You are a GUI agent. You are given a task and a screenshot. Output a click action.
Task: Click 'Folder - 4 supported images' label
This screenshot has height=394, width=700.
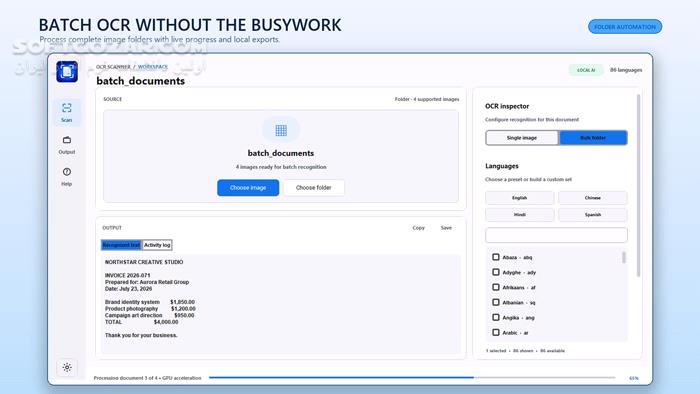pyautogui.click(x=427, y=99)
